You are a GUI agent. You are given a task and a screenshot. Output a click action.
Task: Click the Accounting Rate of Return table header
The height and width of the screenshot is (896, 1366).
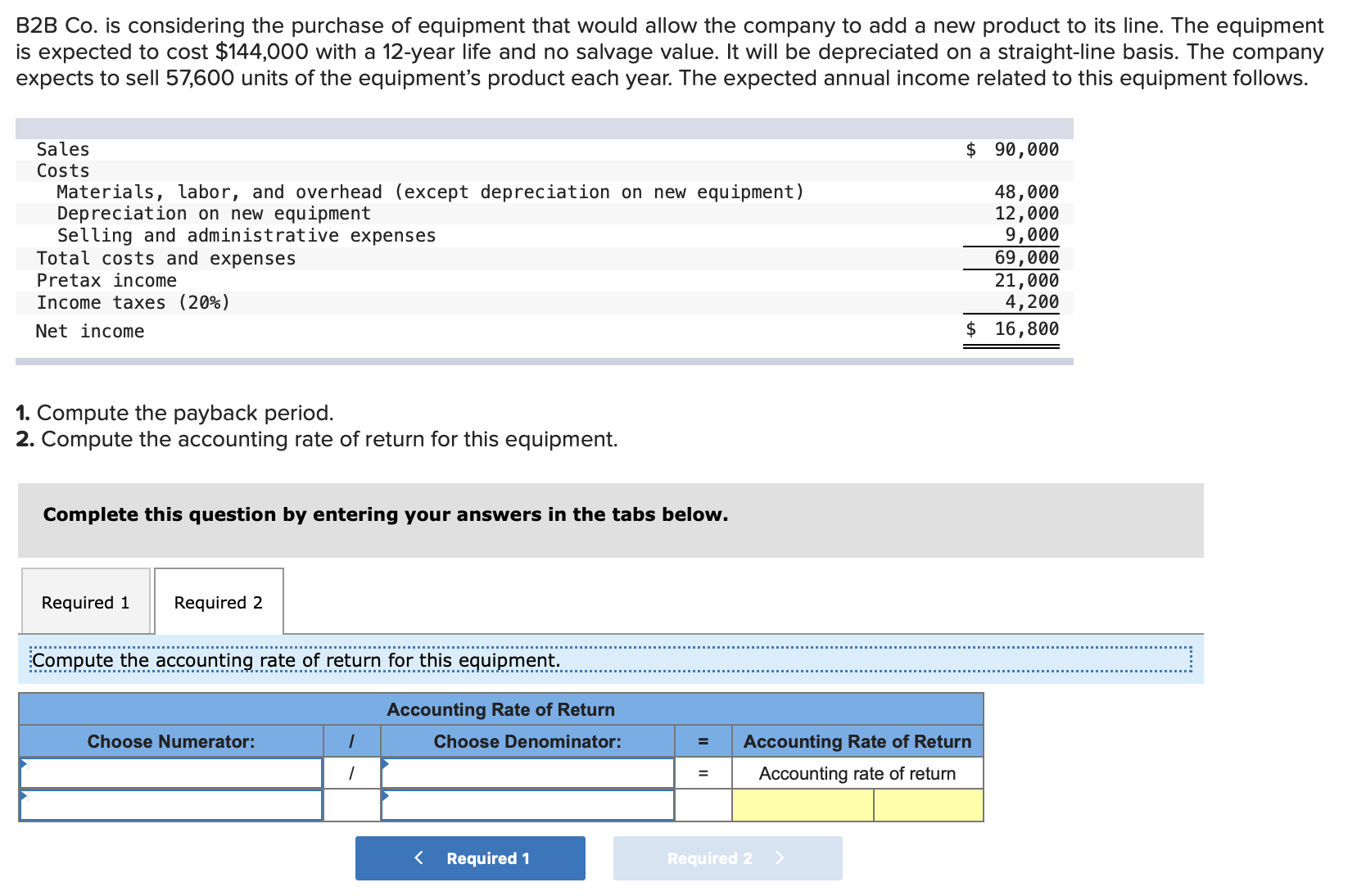[x=502, y=709]
